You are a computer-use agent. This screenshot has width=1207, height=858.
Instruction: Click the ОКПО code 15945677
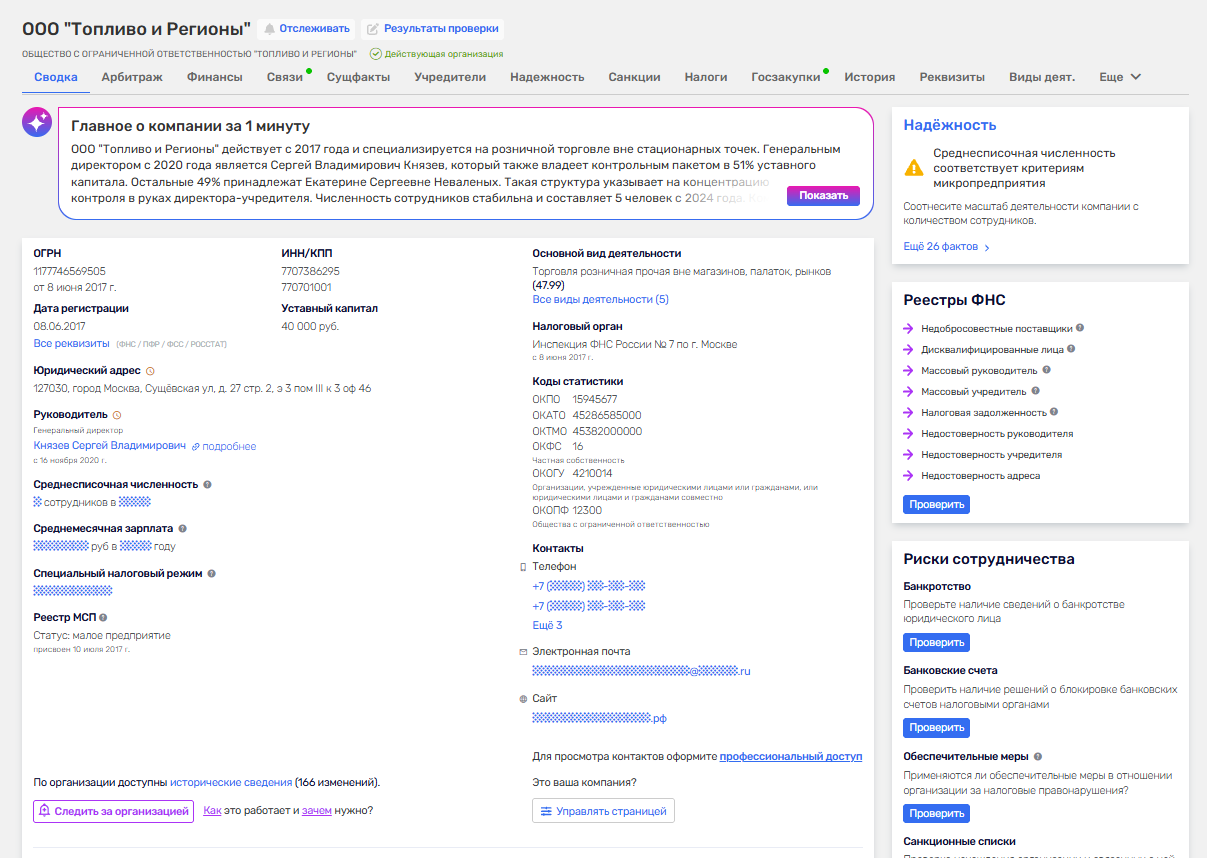(595, 399)
